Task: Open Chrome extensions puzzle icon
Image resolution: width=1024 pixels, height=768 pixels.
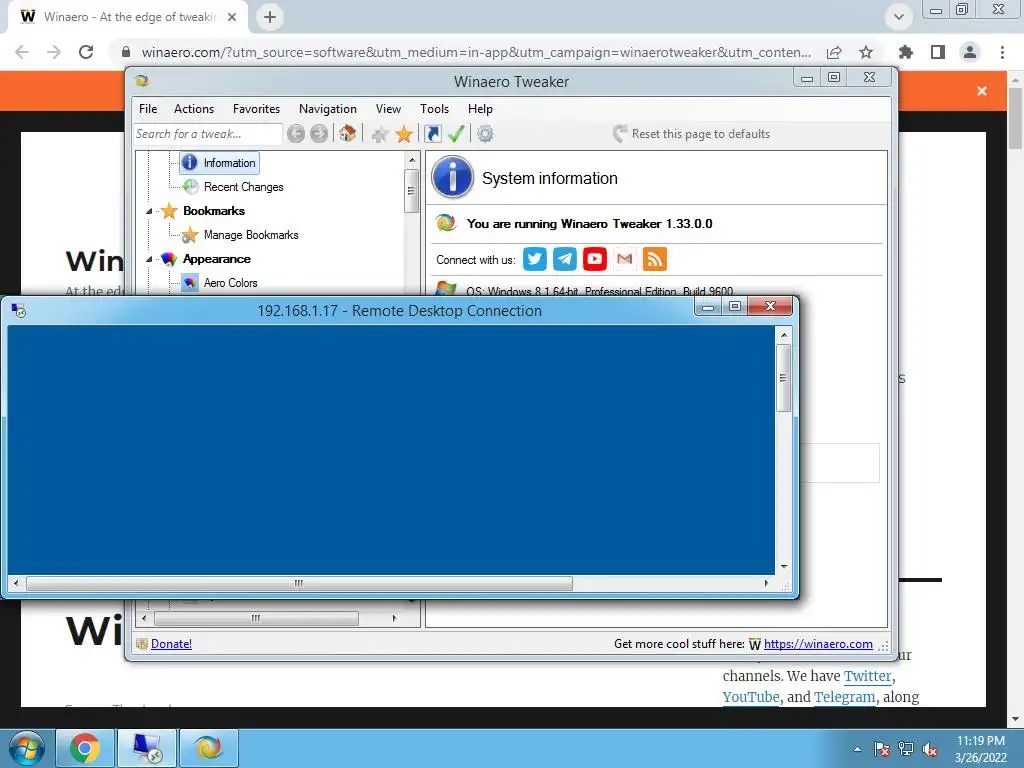Action: click(x=905, y=52)
